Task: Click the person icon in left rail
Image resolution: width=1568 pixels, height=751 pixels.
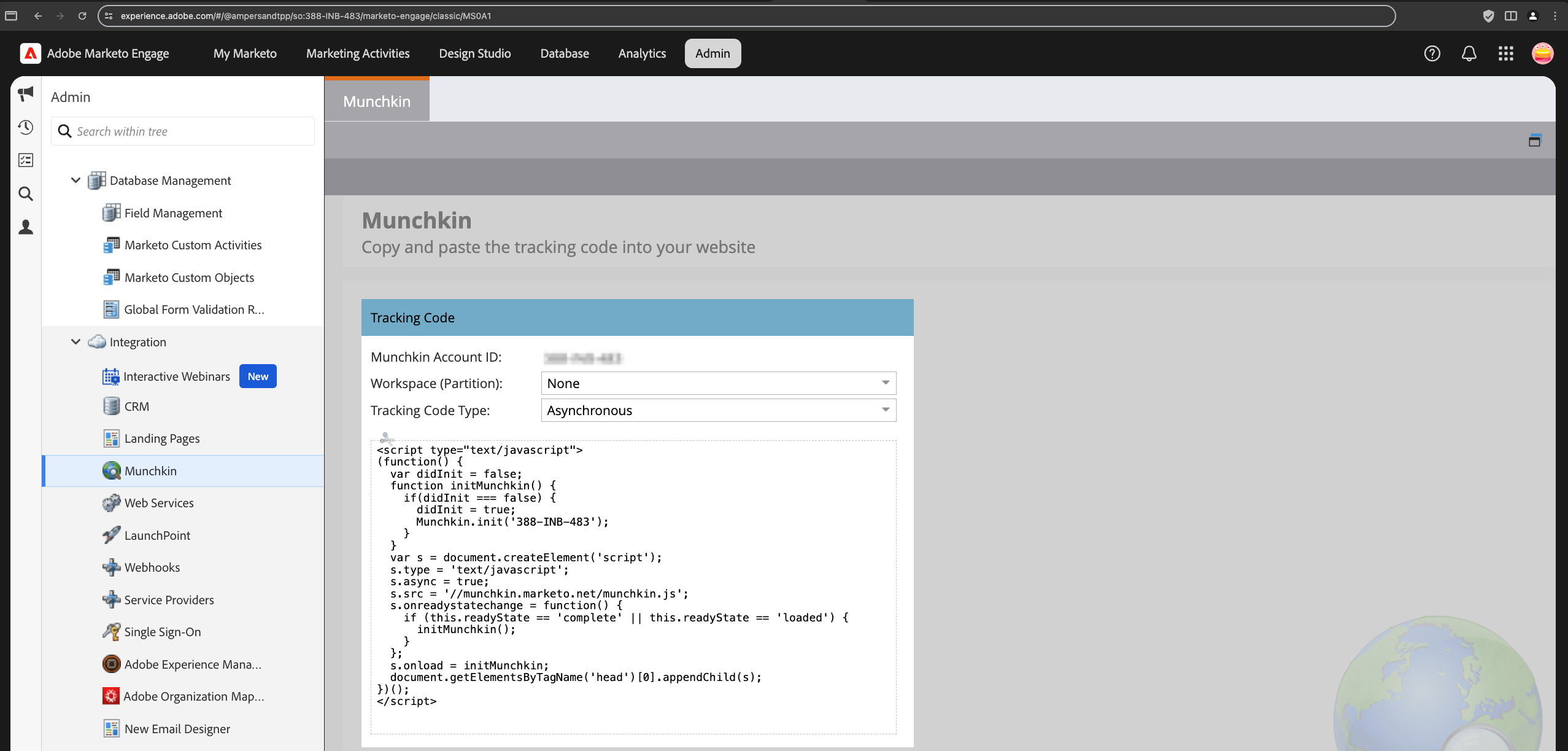Action: click(x=26, y=227)
